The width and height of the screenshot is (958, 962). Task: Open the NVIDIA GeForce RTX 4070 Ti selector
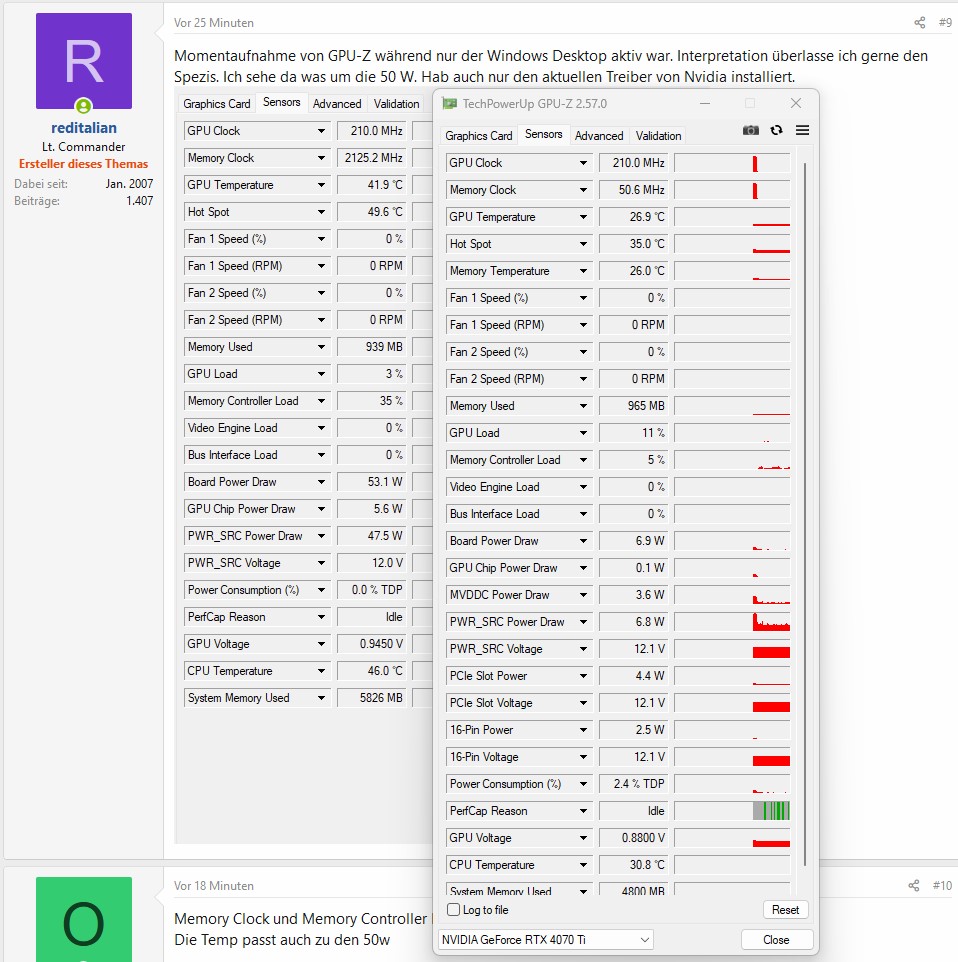click(546, 939)
